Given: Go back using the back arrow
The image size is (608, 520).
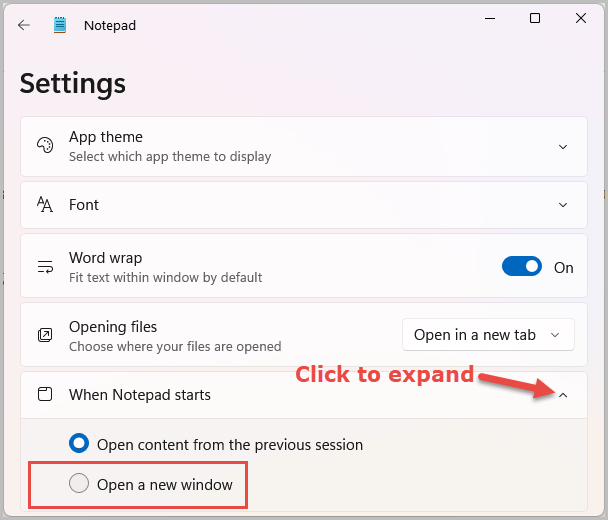Looking at the screenshot, I should tap(24, 25).
